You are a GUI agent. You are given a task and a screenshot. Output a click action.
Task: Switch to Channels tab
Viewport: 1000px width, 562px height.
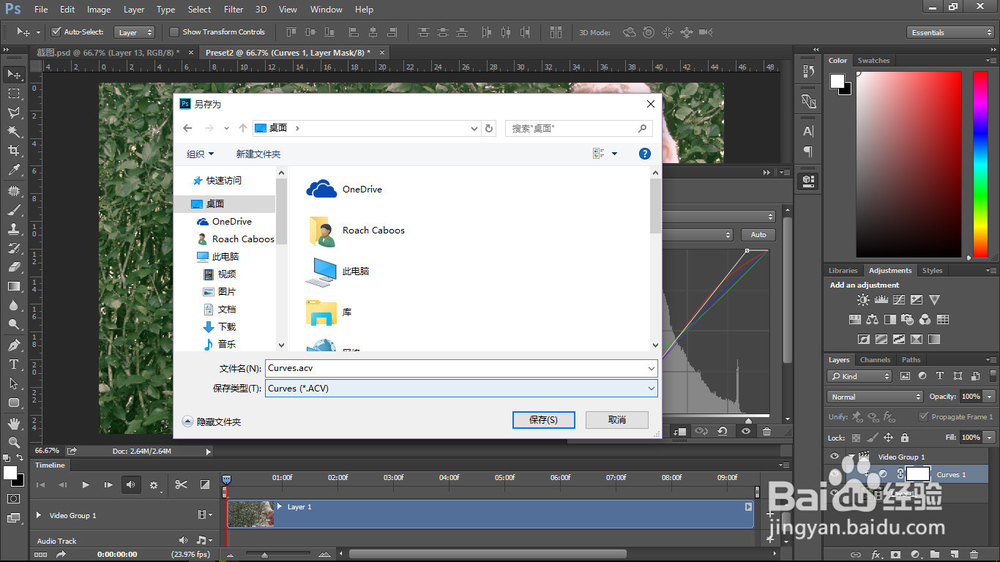874,360
